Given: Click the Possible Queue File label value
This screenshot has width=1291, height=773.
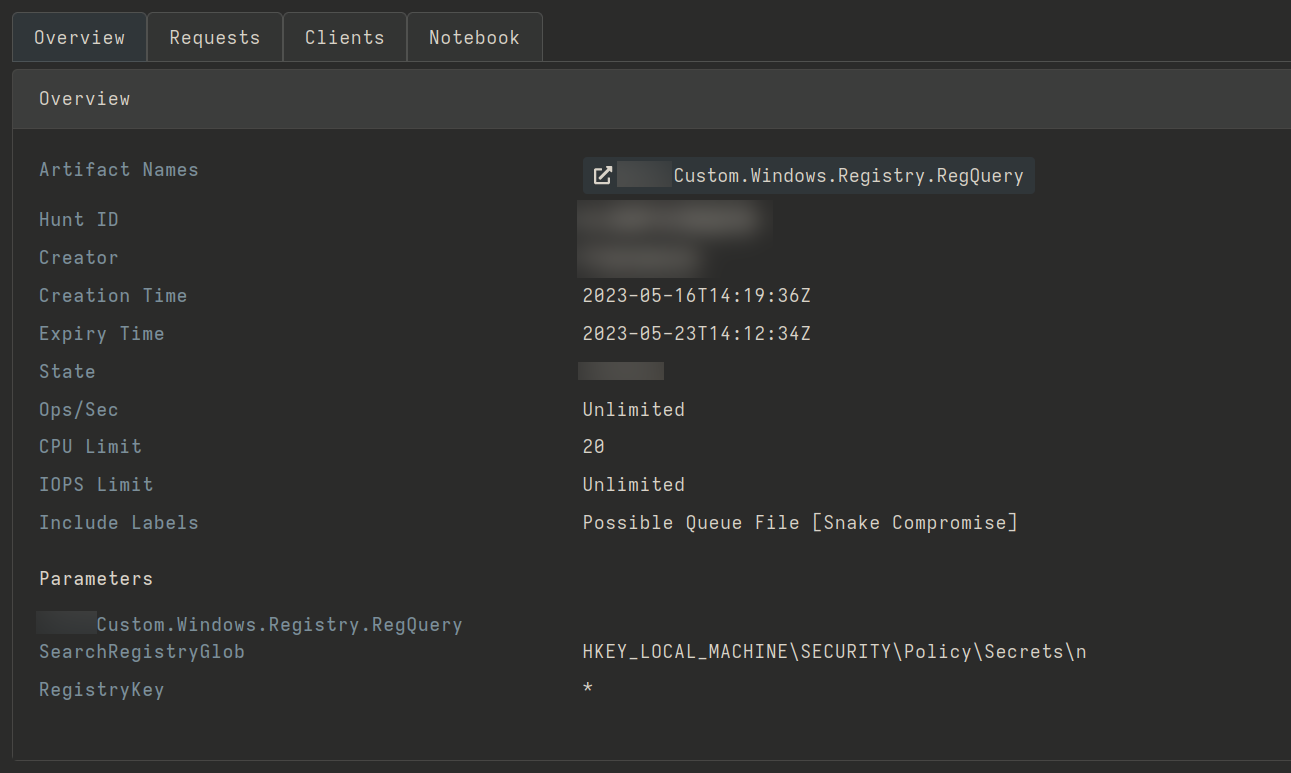Looking at the screenshot, I should (x=799, y=523).
